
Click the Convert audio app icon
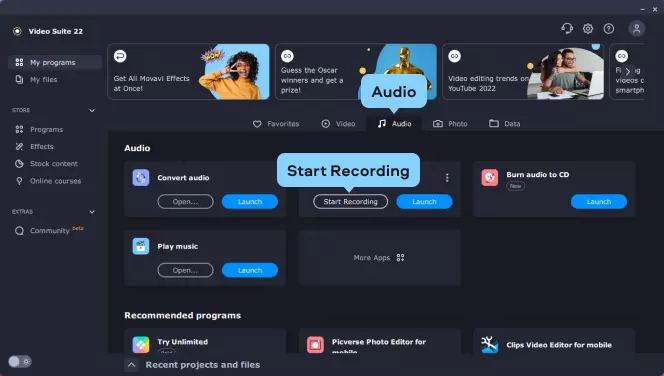coord(141,178)
